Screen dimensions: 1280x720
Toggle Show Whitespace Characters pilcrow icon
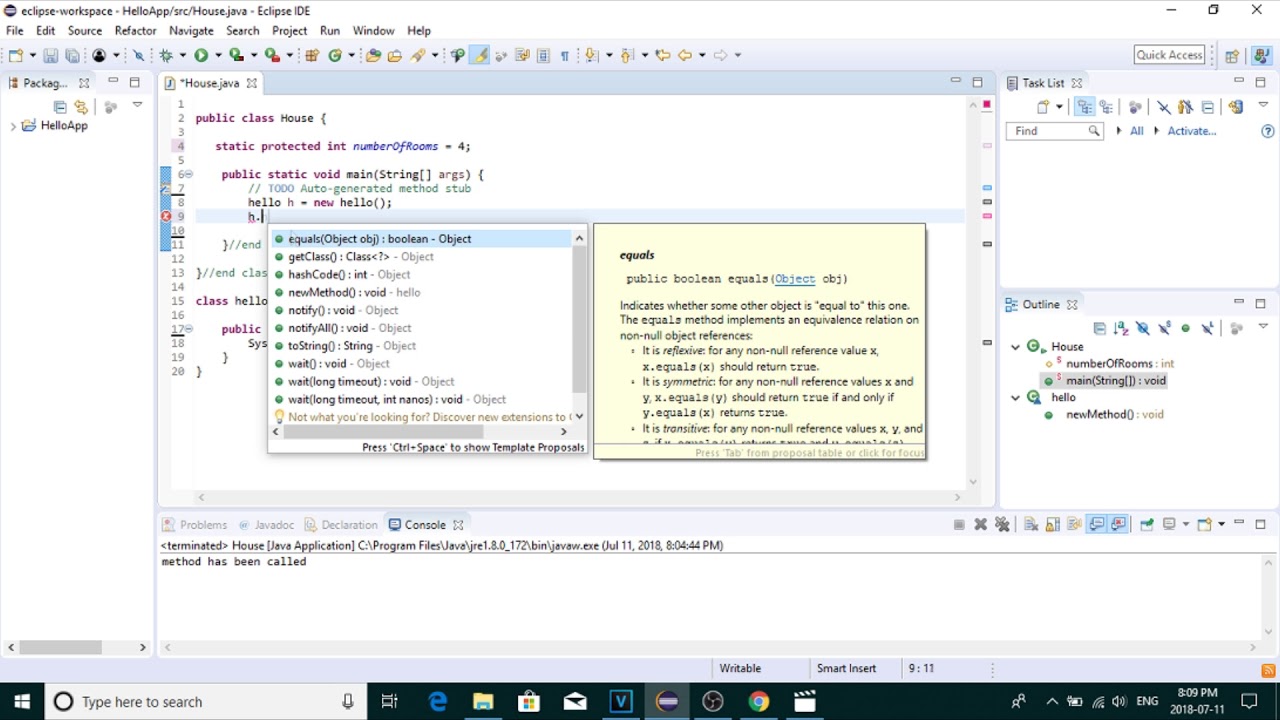pos(565,55)
